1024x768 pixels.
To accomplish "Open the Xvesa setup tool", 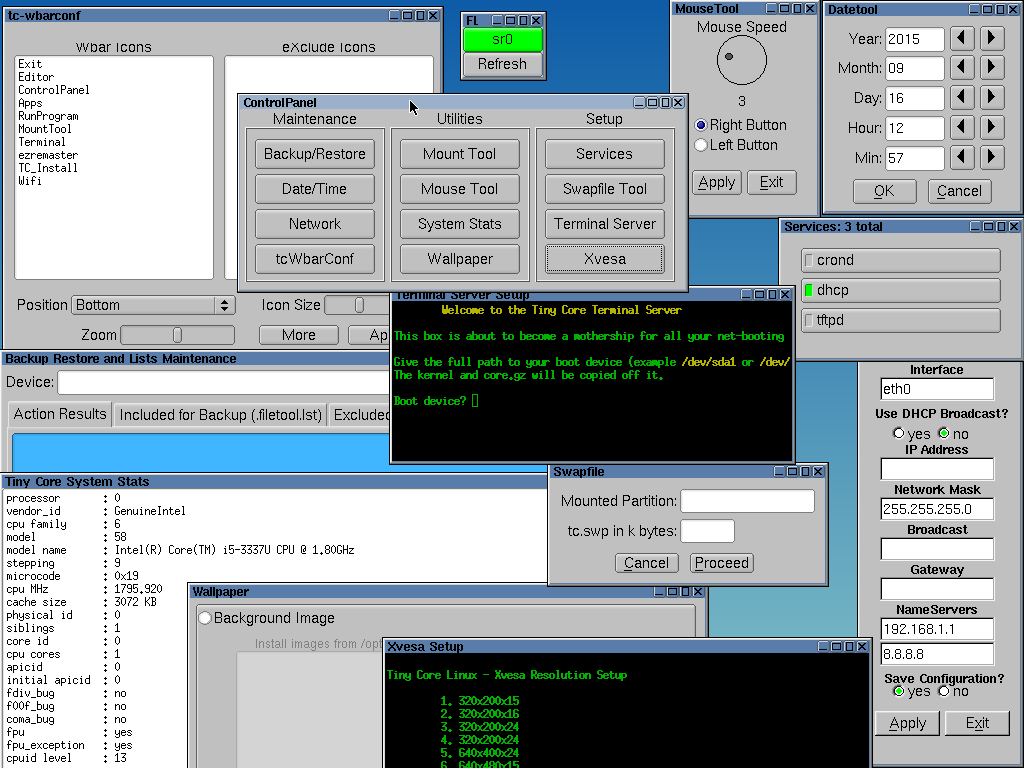I will [x=604, y=258].
